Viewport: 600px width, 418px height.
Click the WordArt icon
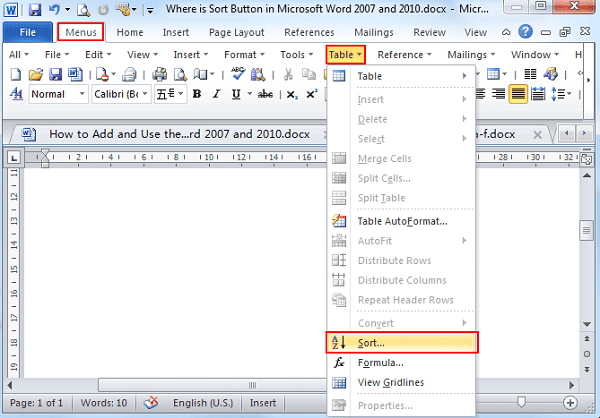pyautogui.click(x=550, y=74)
